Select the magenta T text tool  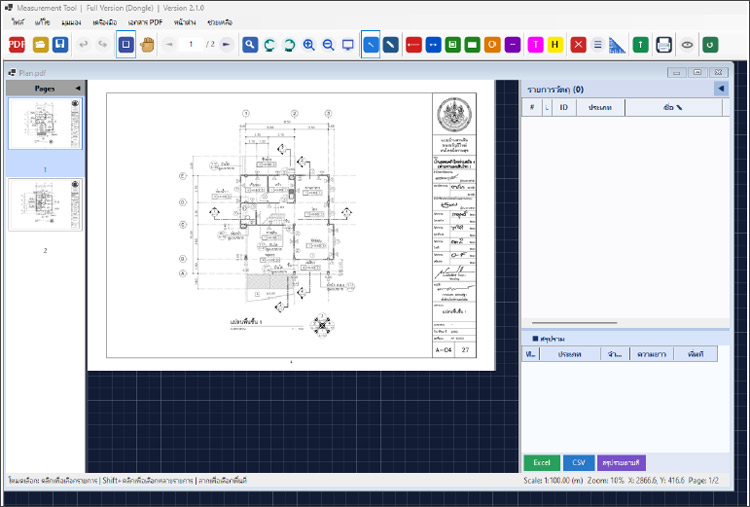pos(534,44)
